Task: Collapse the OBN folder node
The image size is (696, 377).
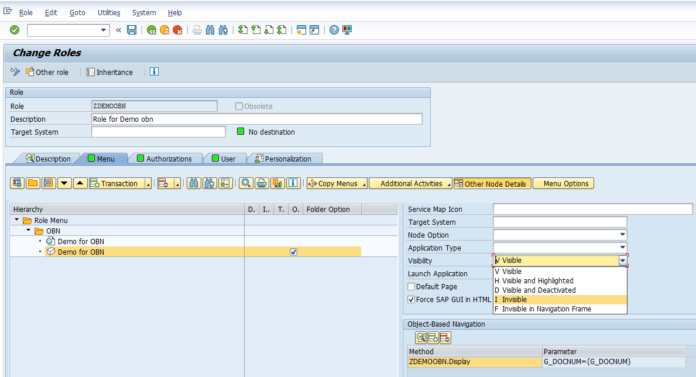Action: [28, 230]
